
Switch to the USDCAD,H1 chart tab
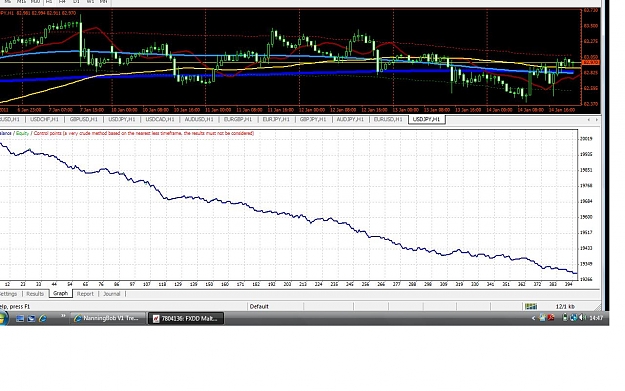pos(160,119)
